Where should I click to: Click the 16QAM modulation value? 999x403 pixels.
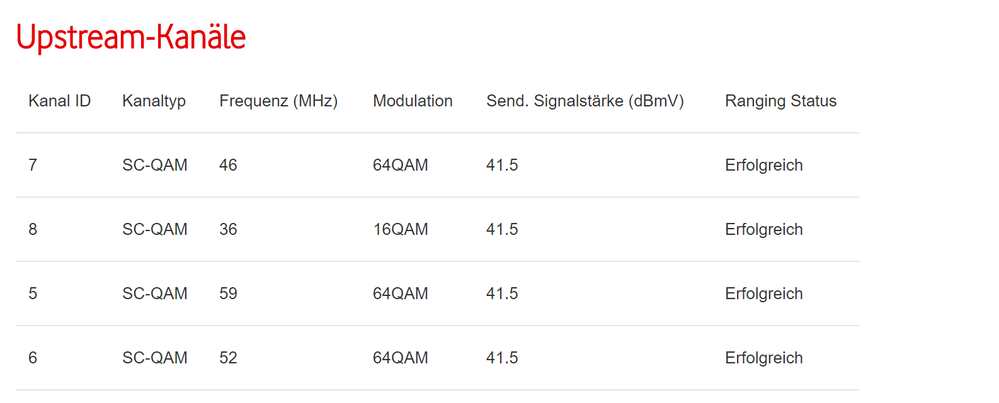[400, 230]
